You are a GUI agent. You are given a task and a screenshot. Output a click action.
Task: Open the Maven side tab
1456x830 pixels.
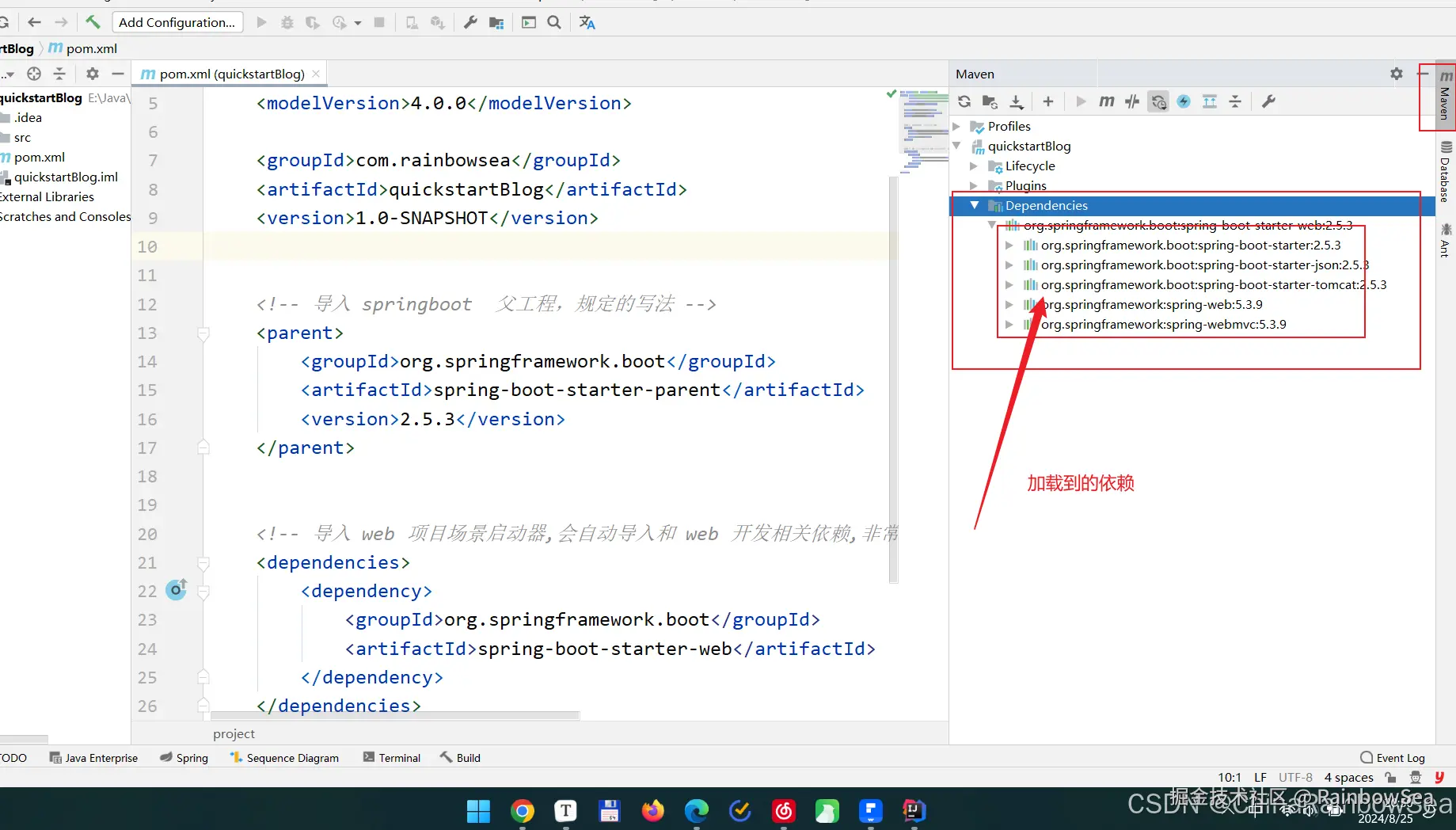click(1445, 96)
